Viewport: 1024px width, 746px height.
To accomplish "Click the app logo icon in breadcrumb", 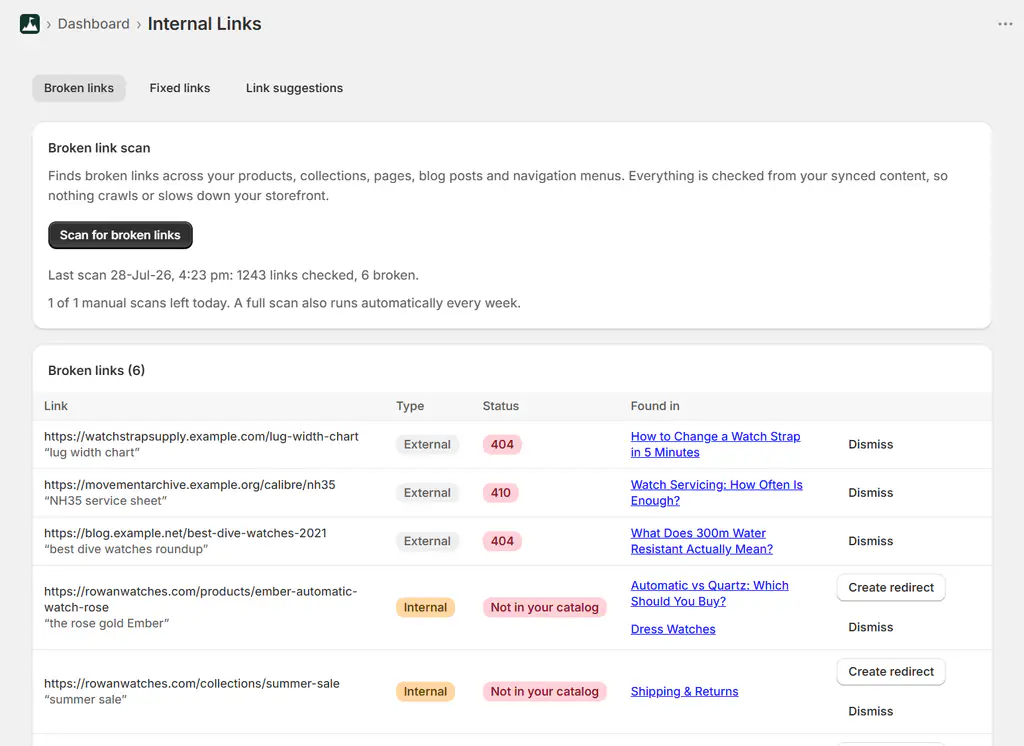I will pos(29,24).
